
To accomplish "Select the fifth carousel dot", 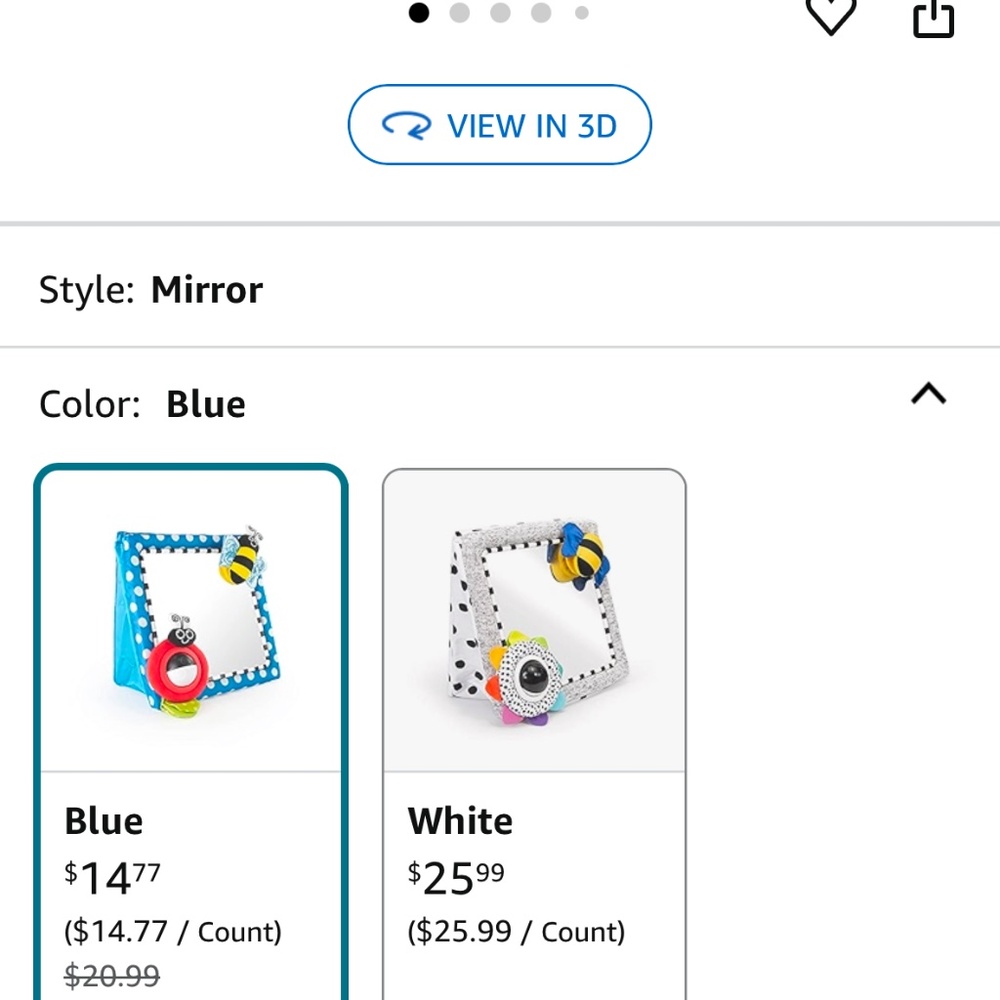I will click(581, 13).
